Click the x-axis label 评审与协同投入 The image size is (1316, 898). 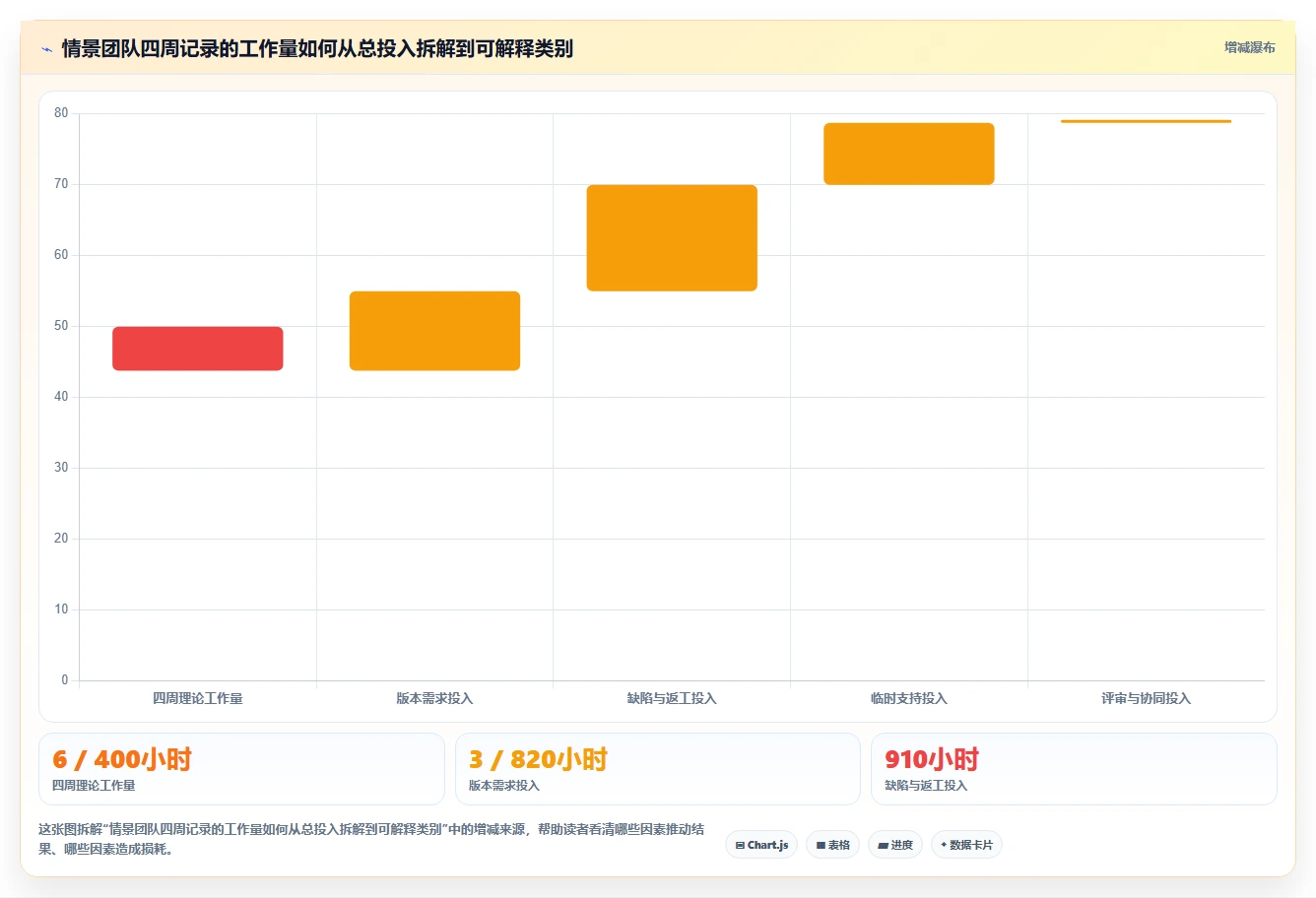1146,698
